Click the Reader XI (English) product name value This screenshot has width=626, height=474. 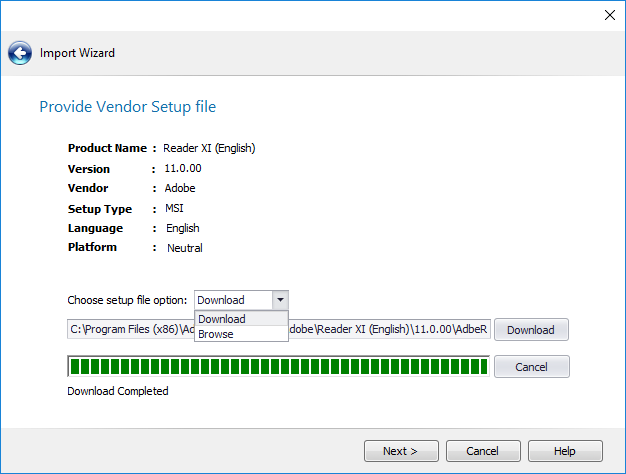click(x=209, y=148)
